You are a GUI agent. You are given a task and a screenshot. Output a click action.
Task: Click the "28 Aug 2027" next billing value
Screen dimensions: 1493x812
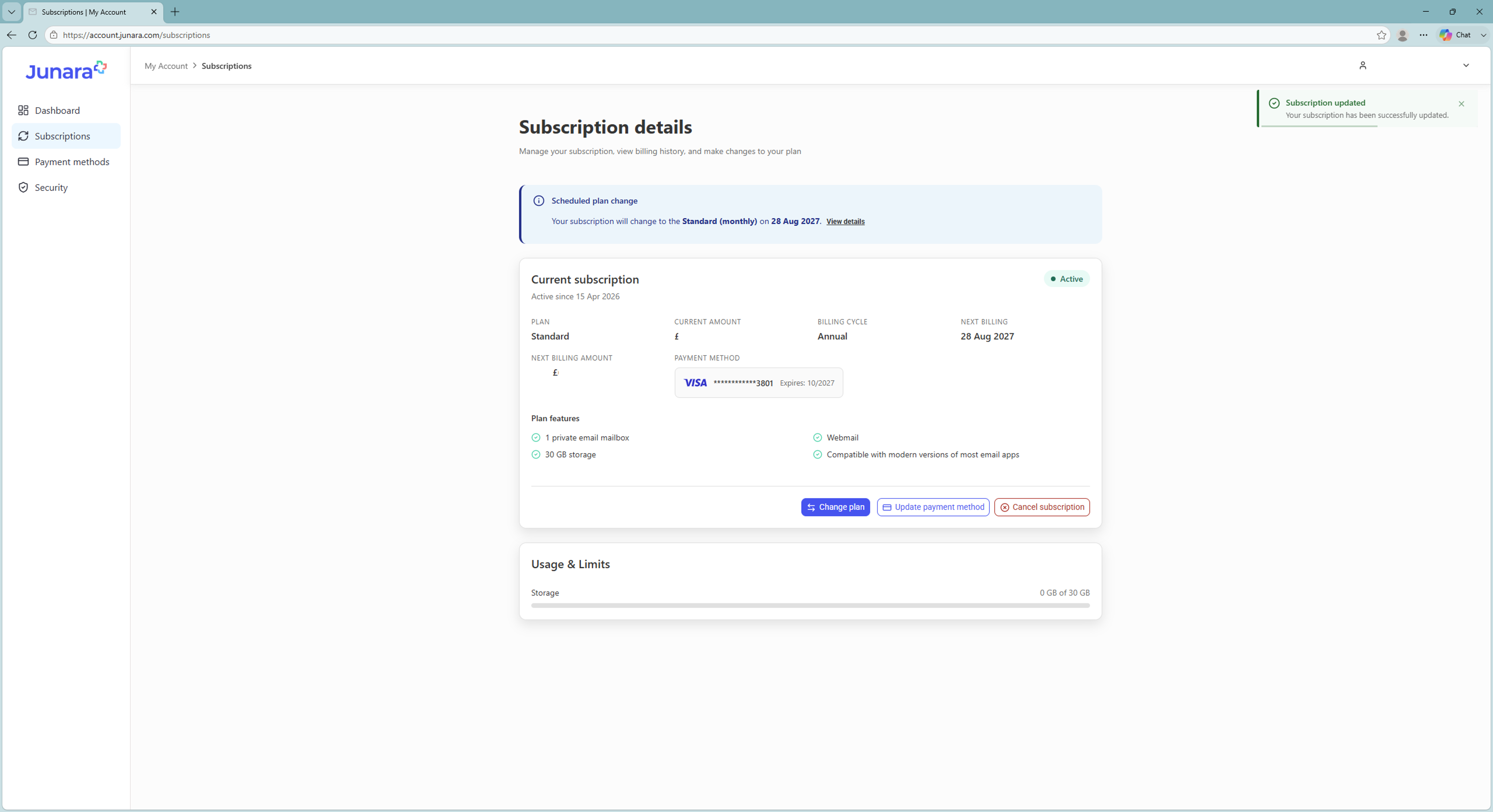tap(987, 336)
